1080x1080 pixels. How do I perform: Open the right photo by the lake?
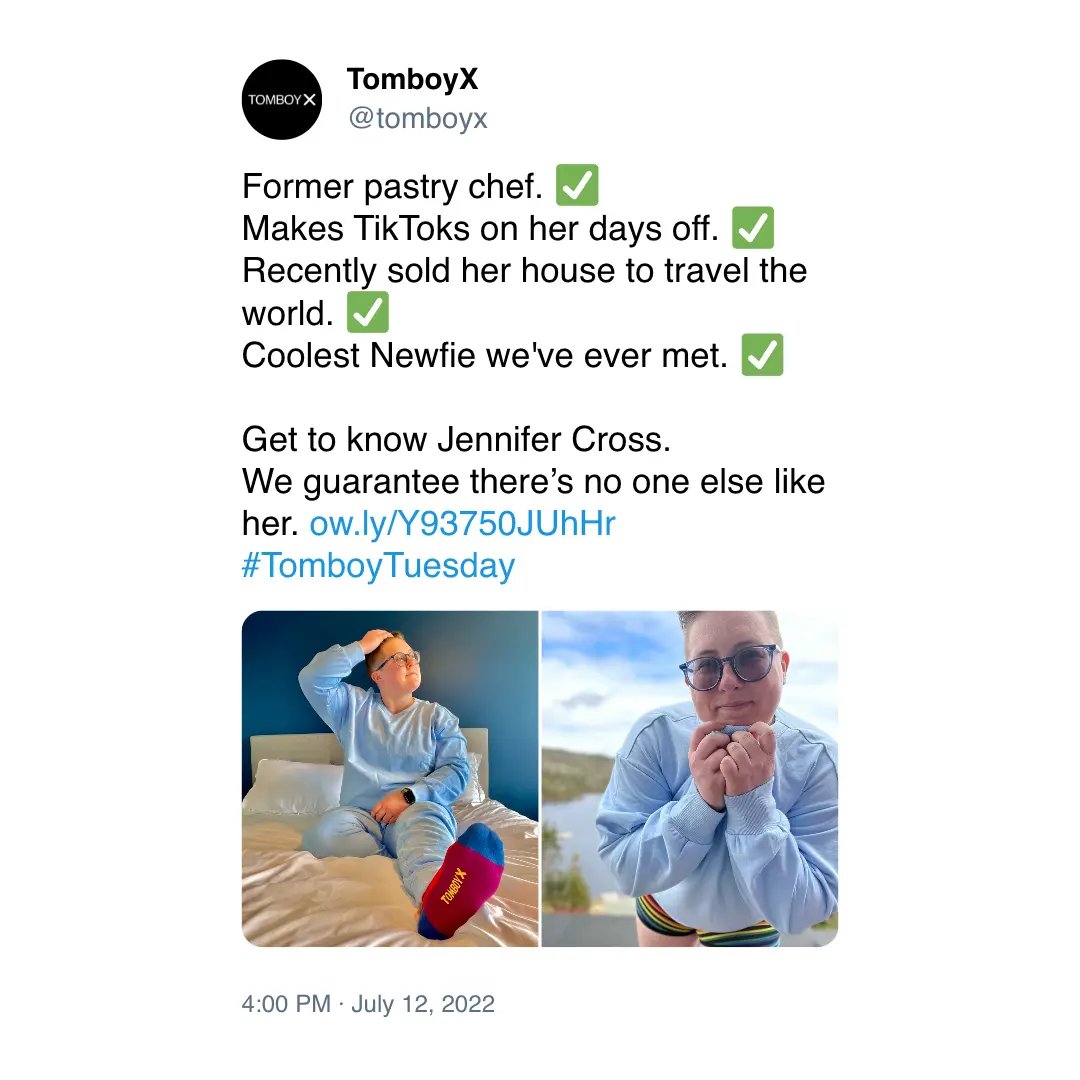[690, 778]
